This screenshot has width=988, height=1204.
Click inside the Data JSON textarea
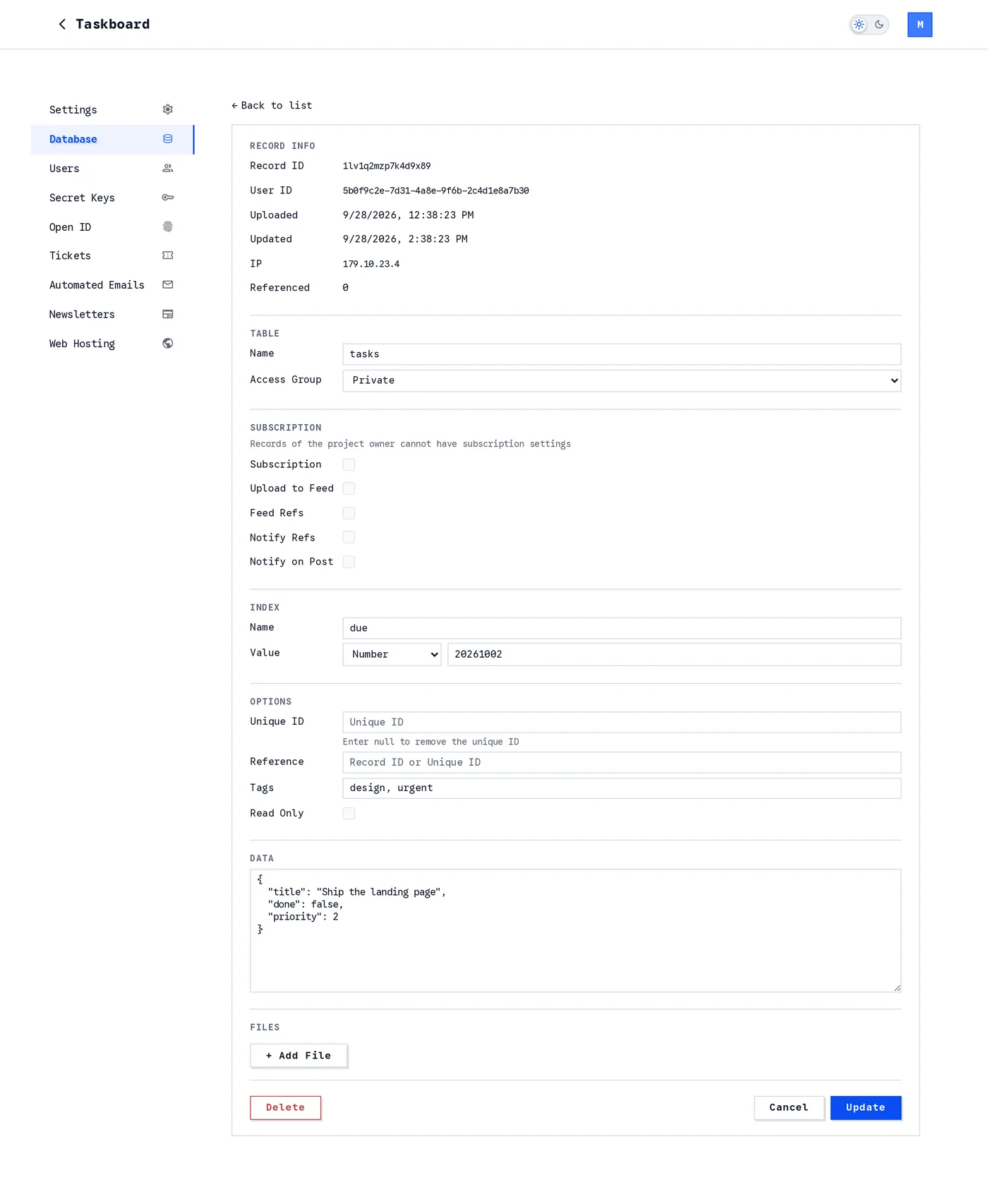575,931
